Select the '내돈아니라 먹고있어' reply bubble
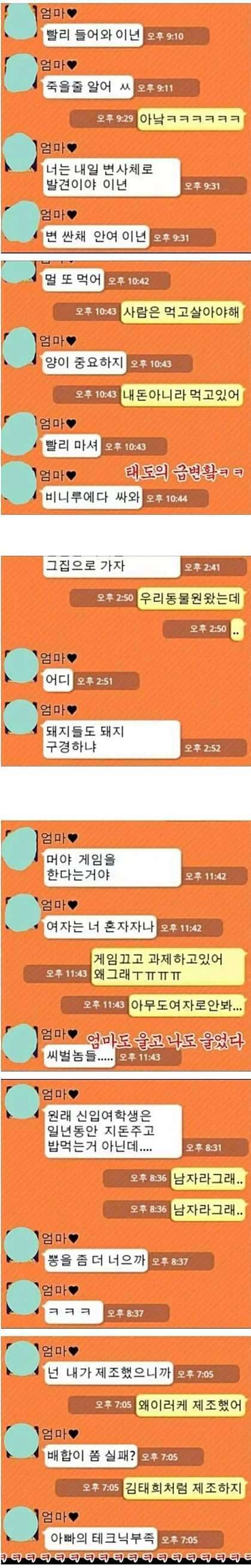251x1568 pixels. (x=181, y=395)
